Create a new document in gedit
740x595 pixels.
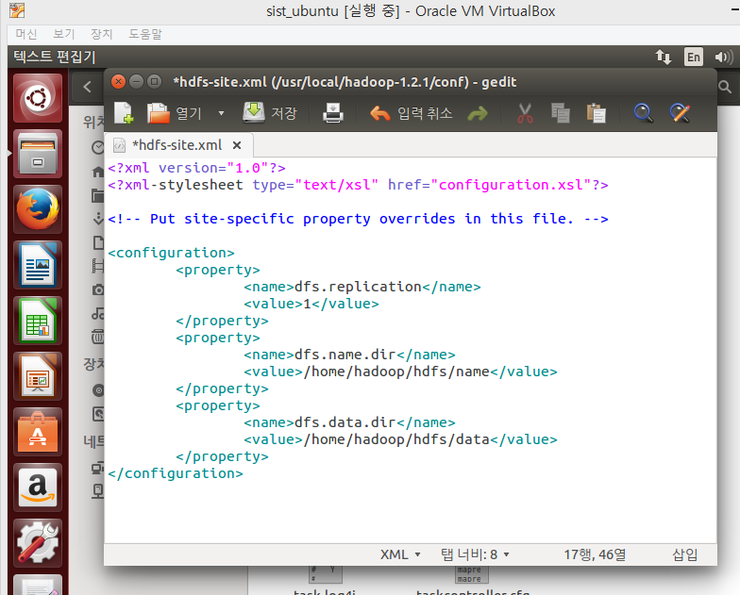(x=123, y=113)
